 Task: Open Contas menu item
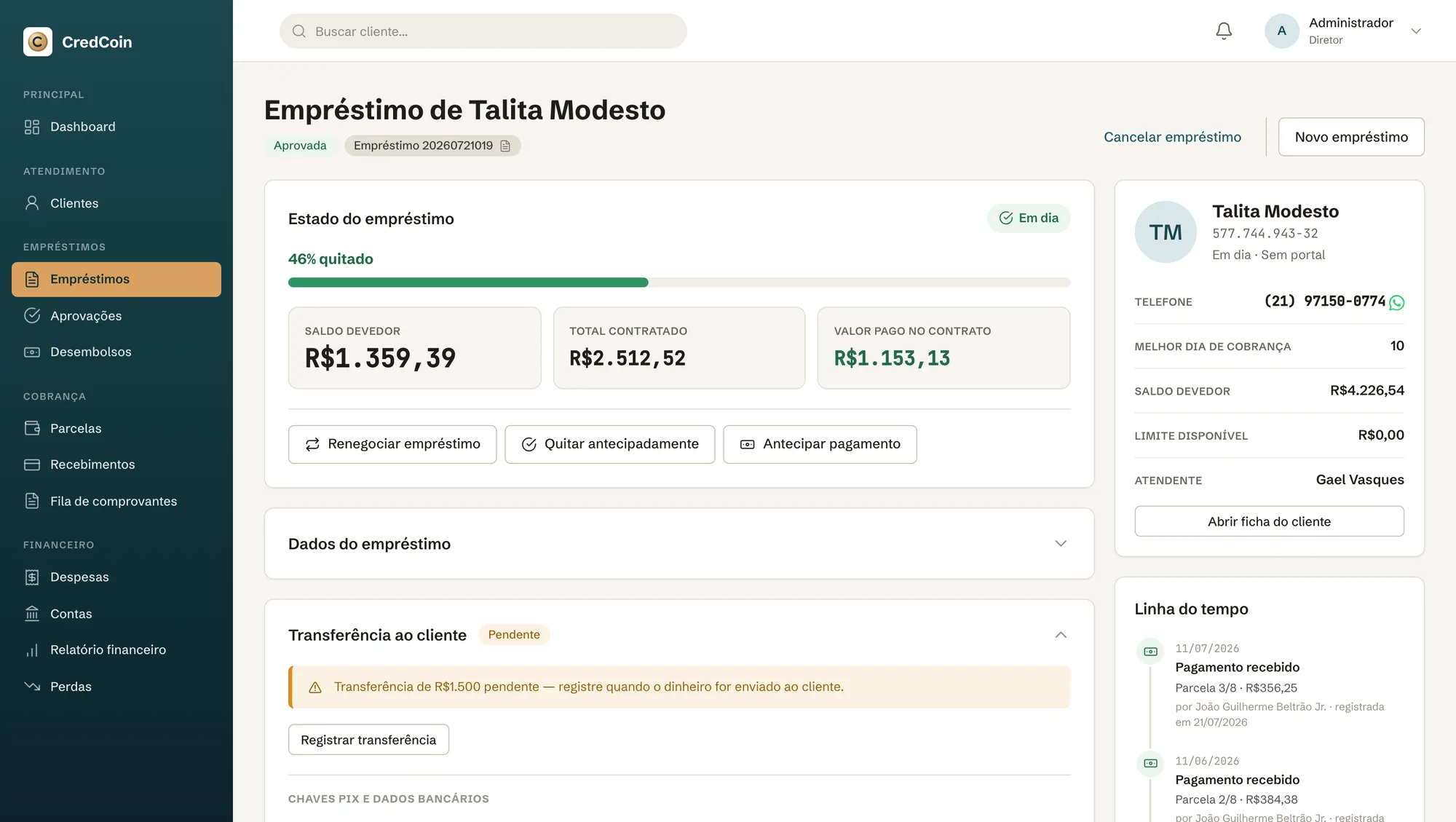(116, 614)
